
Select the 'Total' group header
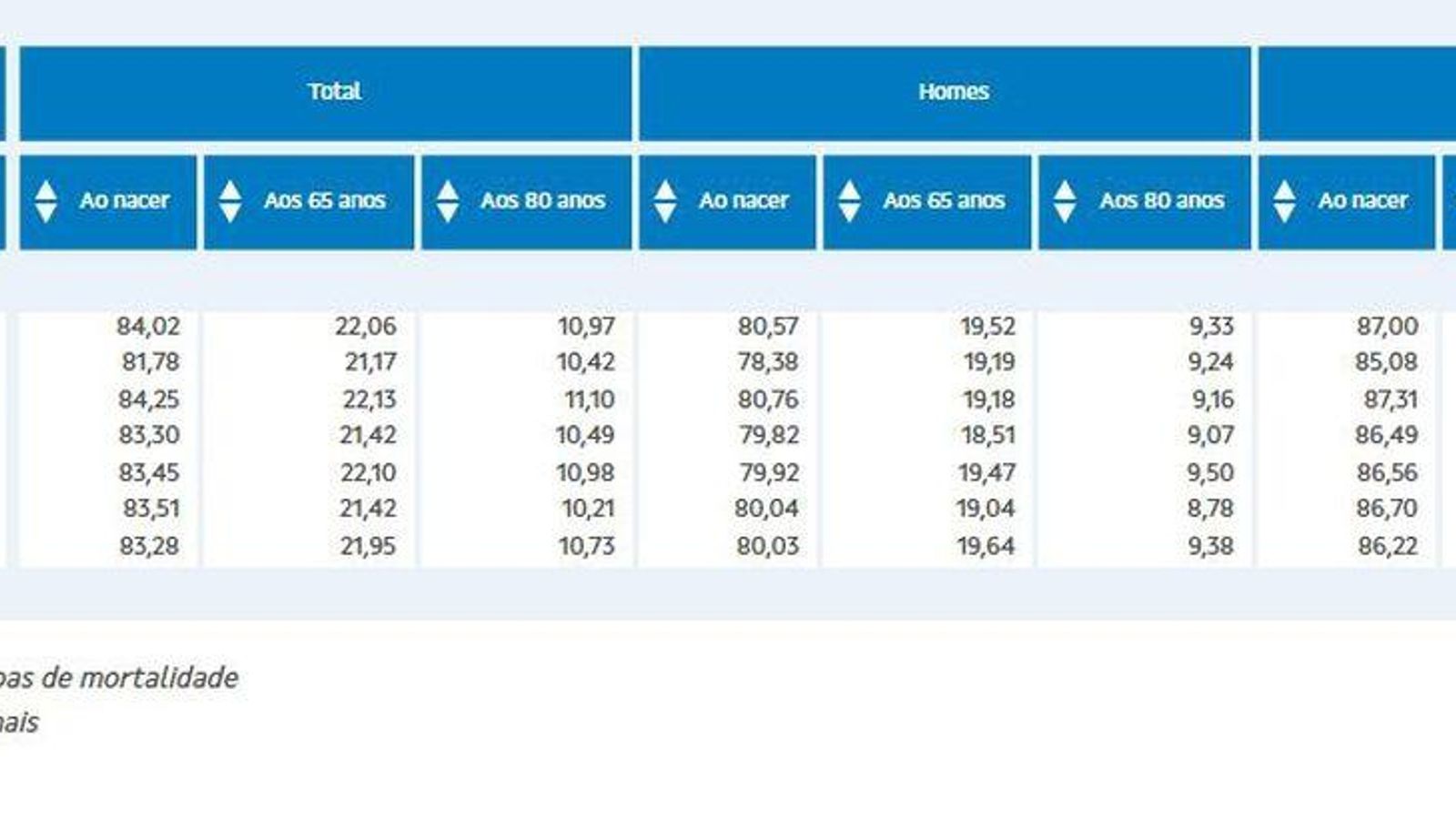coord(334,92)
